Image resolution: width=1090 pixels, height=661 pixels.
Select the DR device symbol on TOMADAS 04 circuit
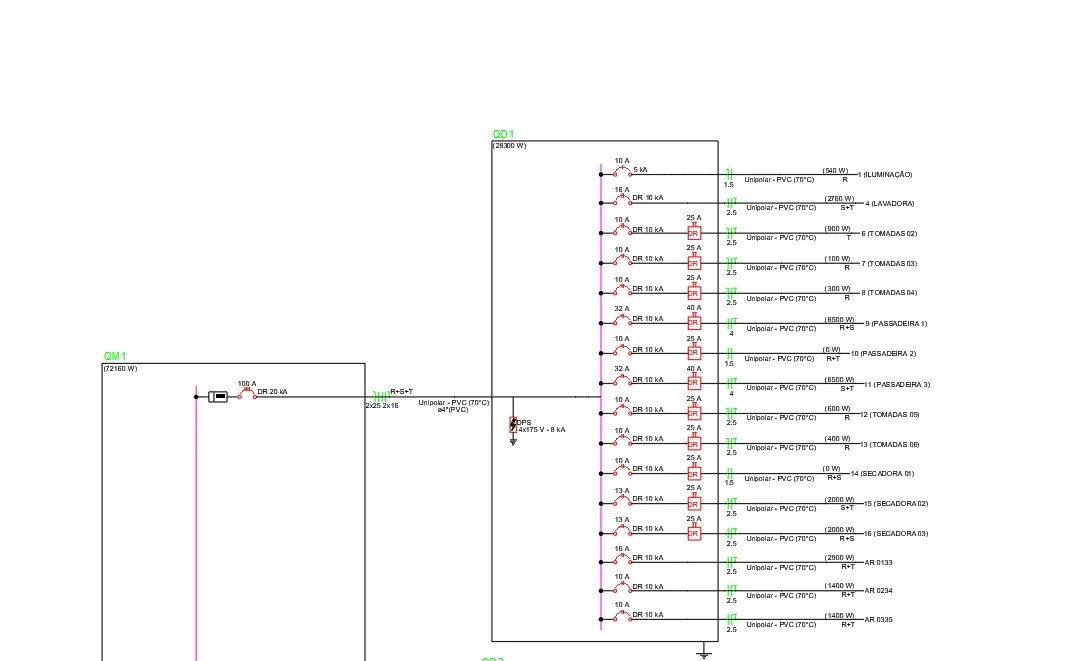[693, 292]
